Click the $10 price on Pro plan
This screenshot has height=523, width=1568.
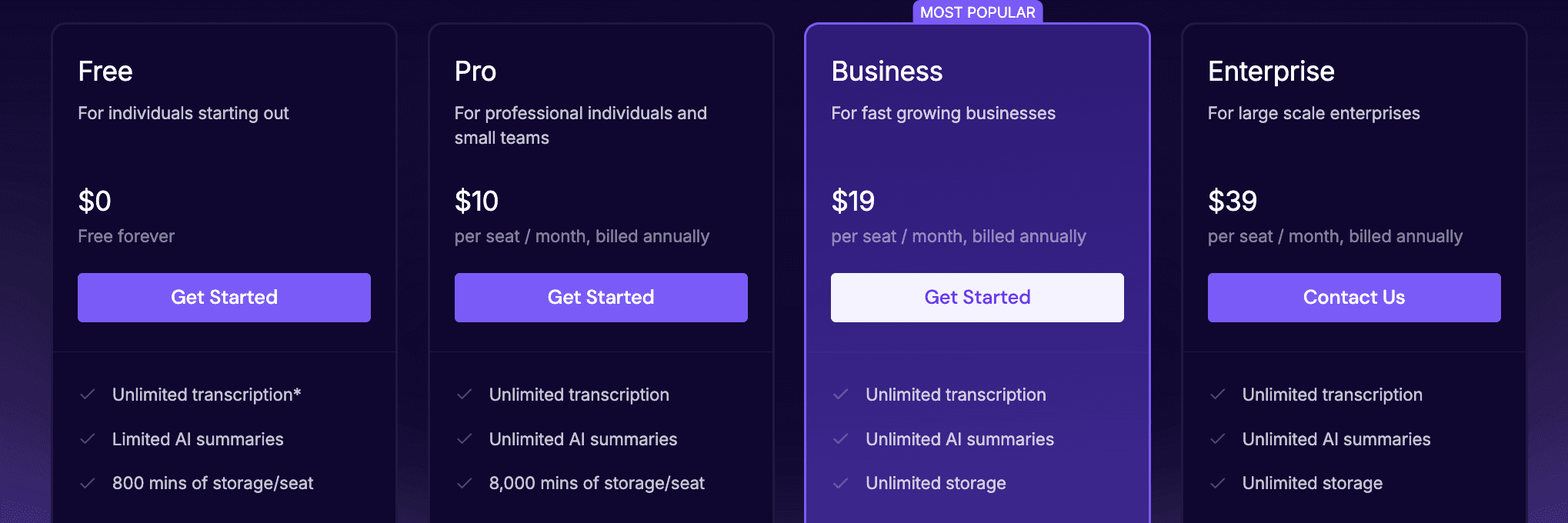coord(475,201)
